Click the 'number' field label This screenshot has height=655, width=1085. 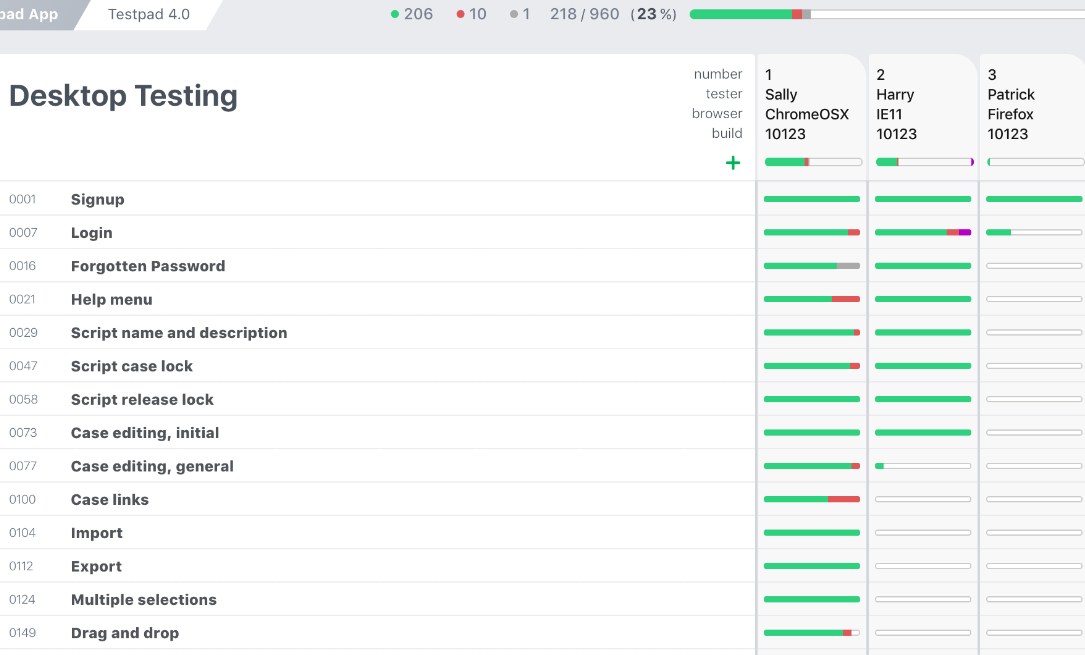718,74
